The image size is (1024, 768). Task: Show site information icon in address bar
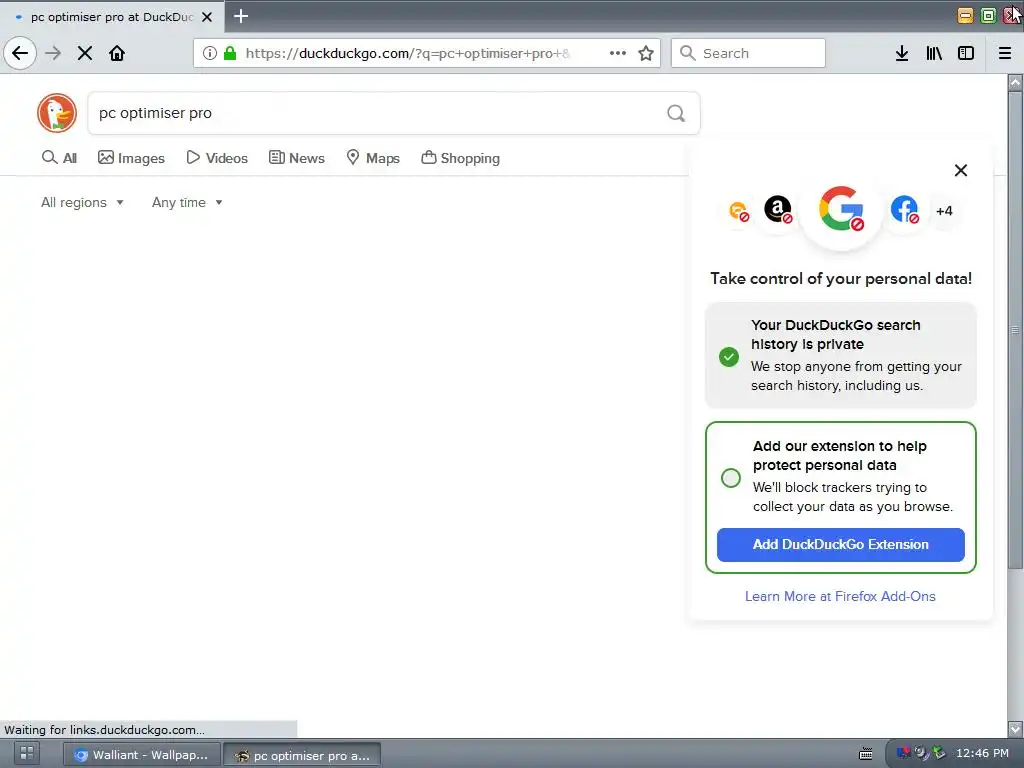(210, 53)
